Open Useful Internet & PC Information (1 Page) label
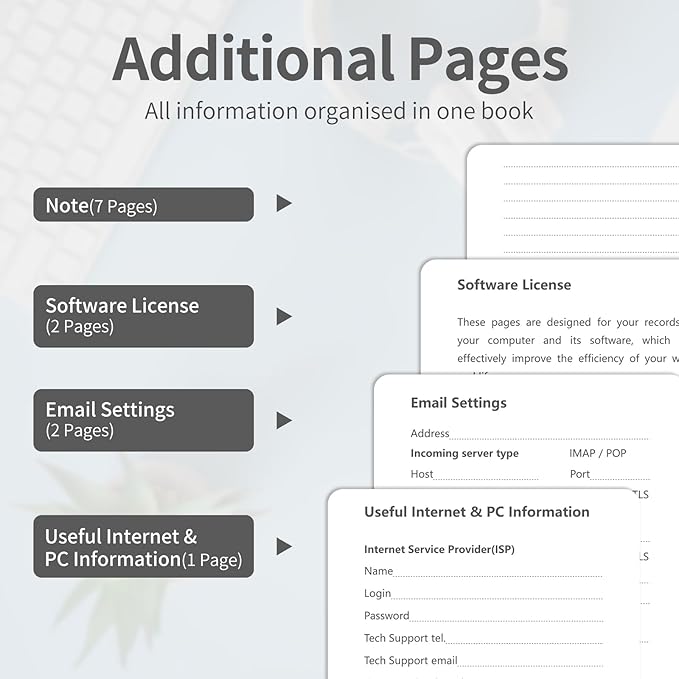The height and width of the screenshot is (679, 679). click(x=143, y=547)
